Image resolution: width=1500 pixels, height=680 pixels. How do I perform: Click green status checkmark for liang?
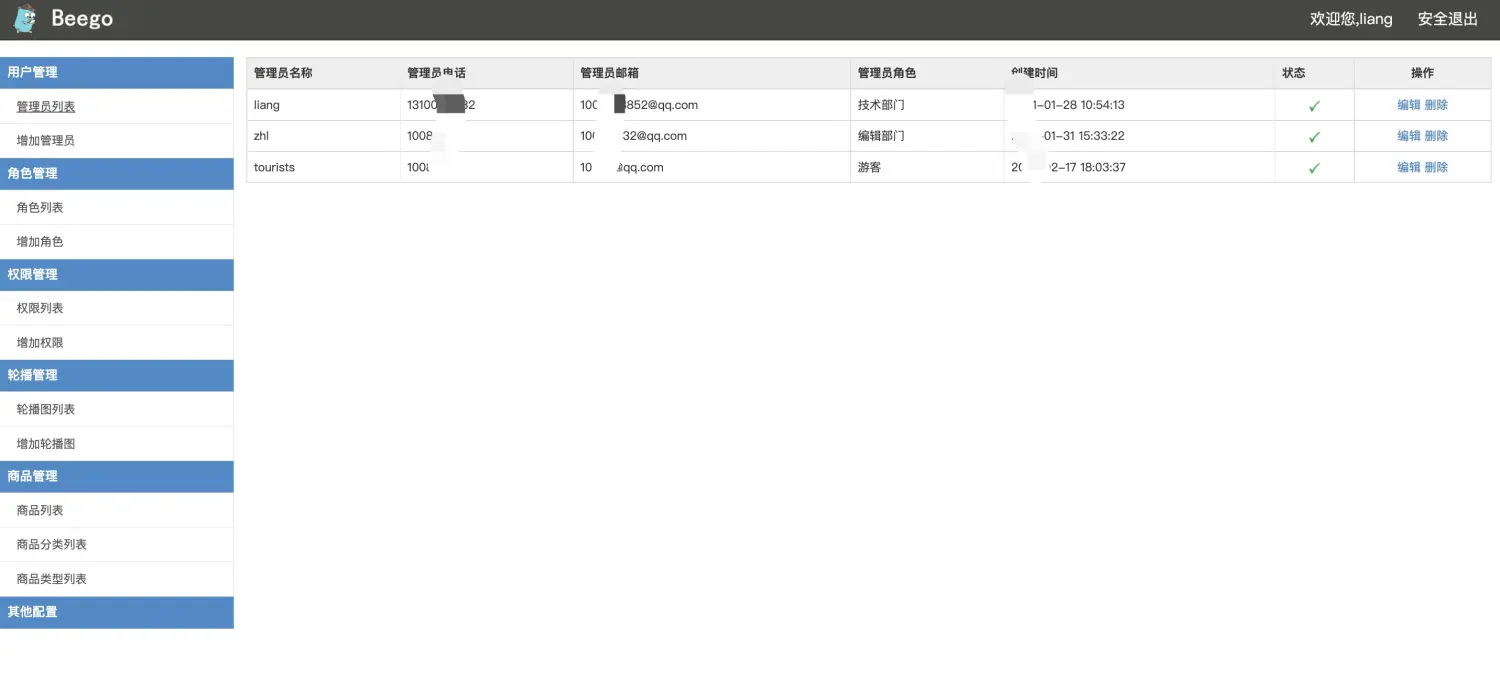point(1314,106)
